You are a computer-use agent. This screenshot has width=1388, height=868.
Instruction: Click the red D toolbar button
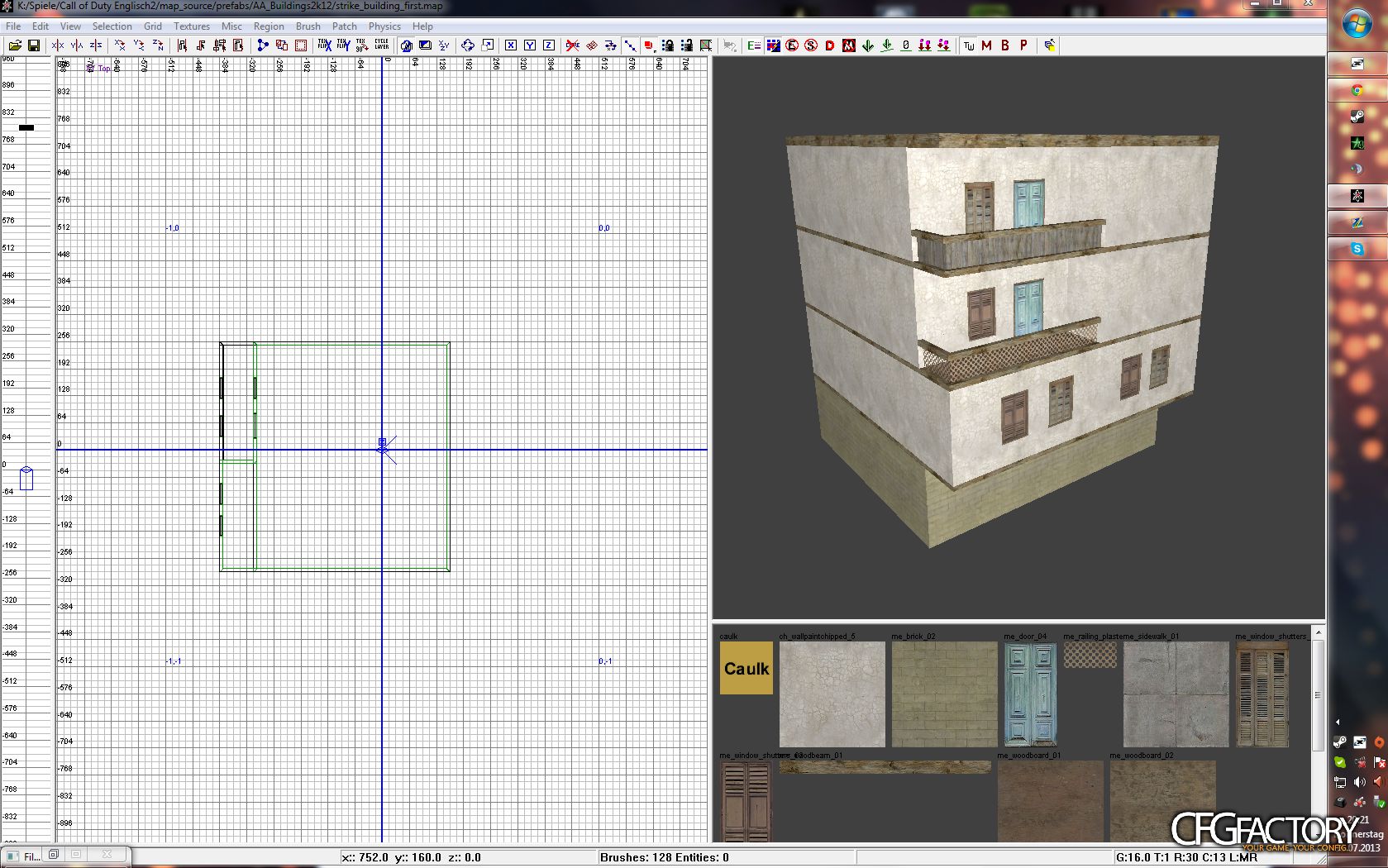(830, 45)
